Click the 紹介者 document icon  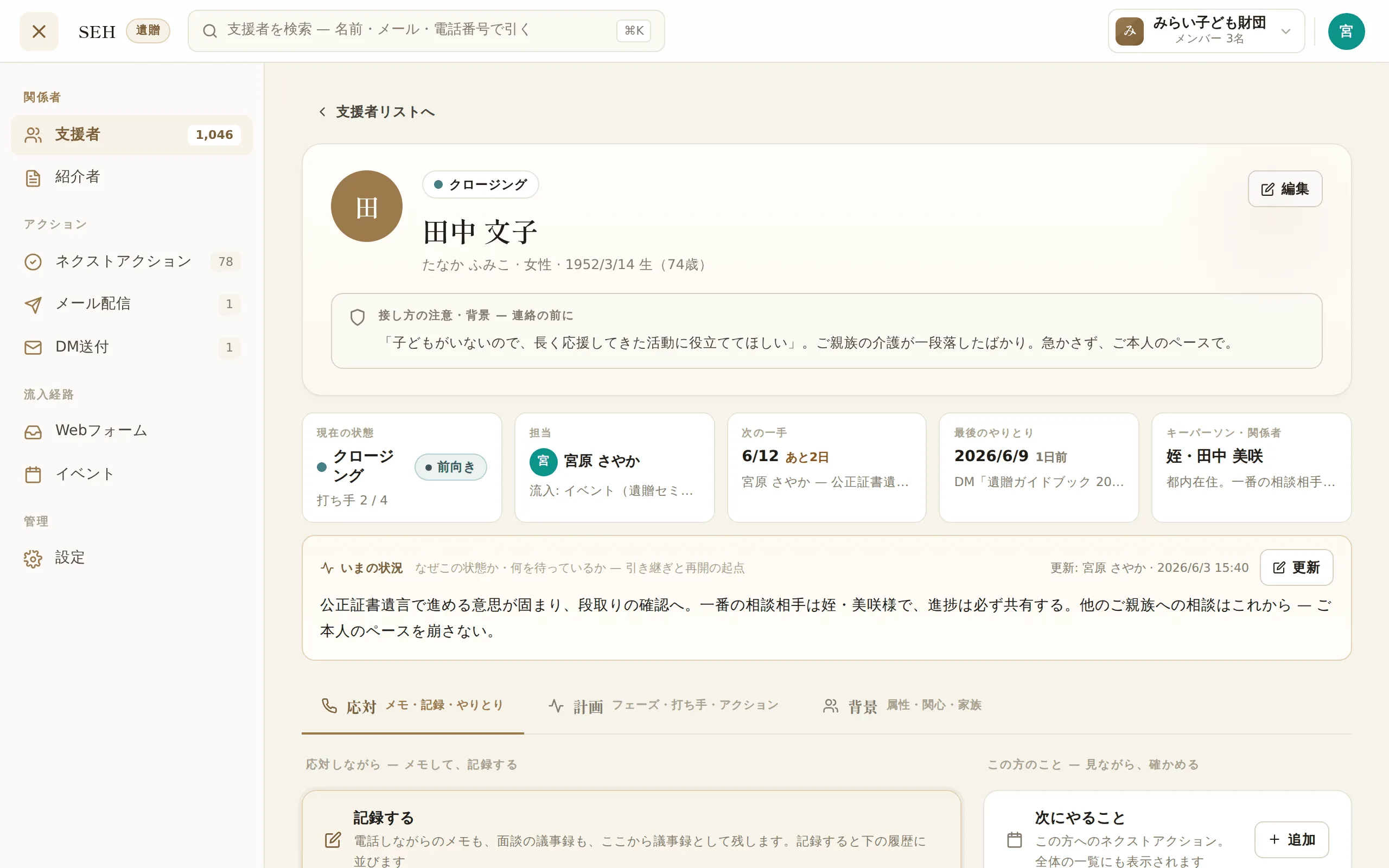(x=33, y=177)
